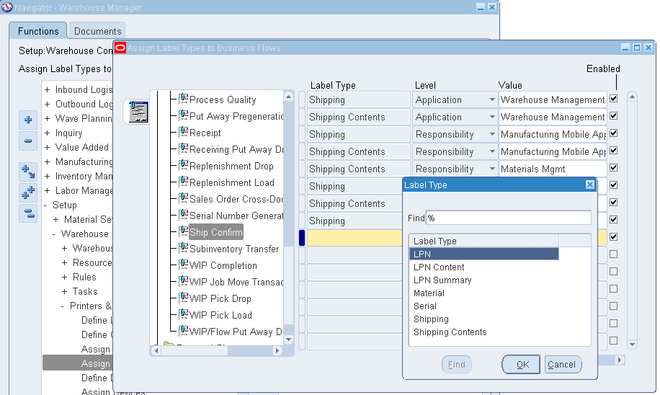The image size is (660, 395).
Task: Uncheck Enabled for first Shipping Application row
Action: coord(614,99)
